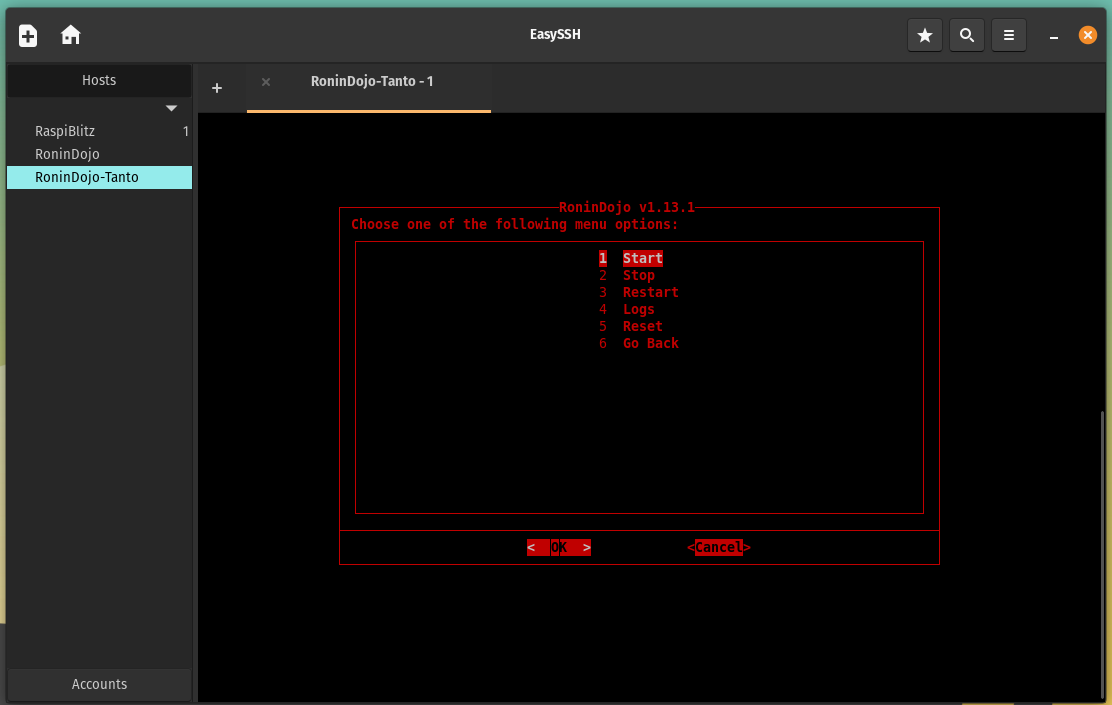Viewport: 1112px width, 705px height.
Task: Select the RoninDojo host
Action: point(99,154)
